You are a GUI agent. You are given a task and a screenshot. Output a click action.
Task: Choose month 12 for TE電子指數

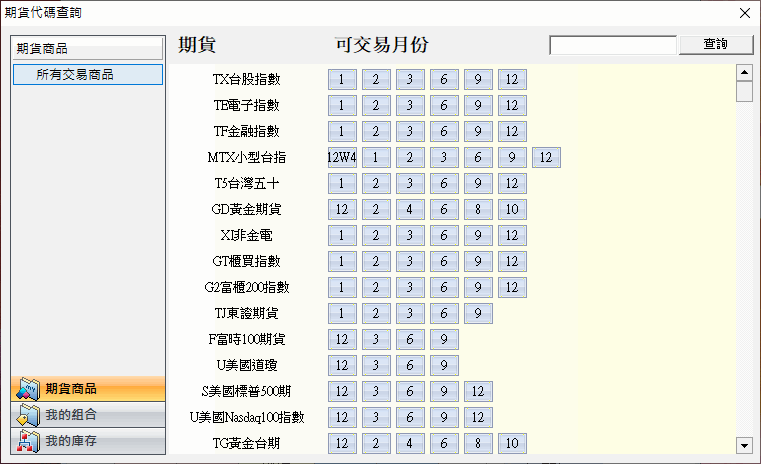coord(512,105)
